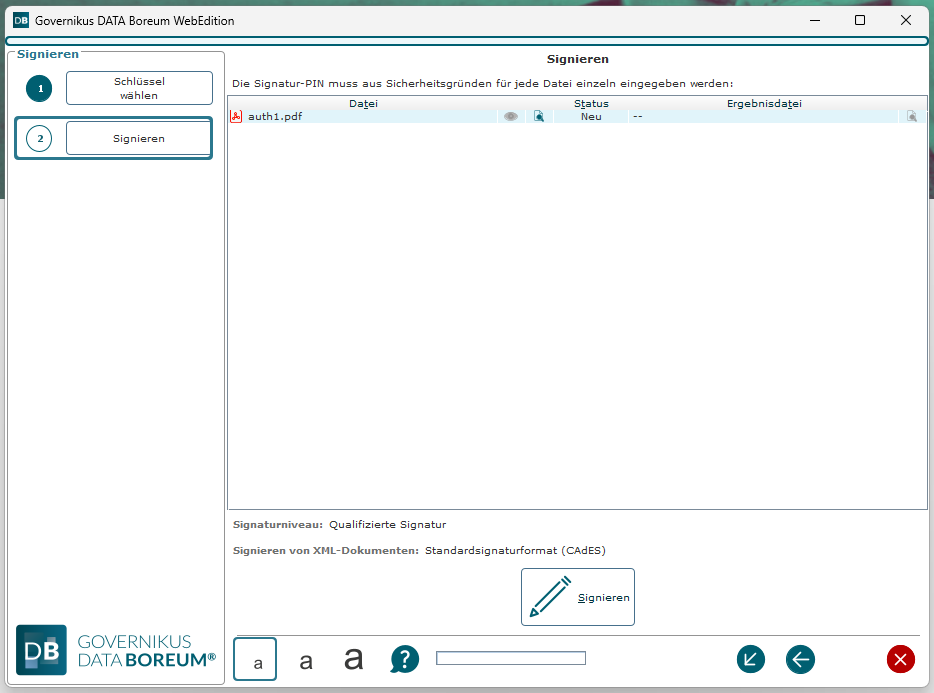This screenshot has height=693, width=934.
Task: Select the large font size letter
Action: (x=353, y=658)
